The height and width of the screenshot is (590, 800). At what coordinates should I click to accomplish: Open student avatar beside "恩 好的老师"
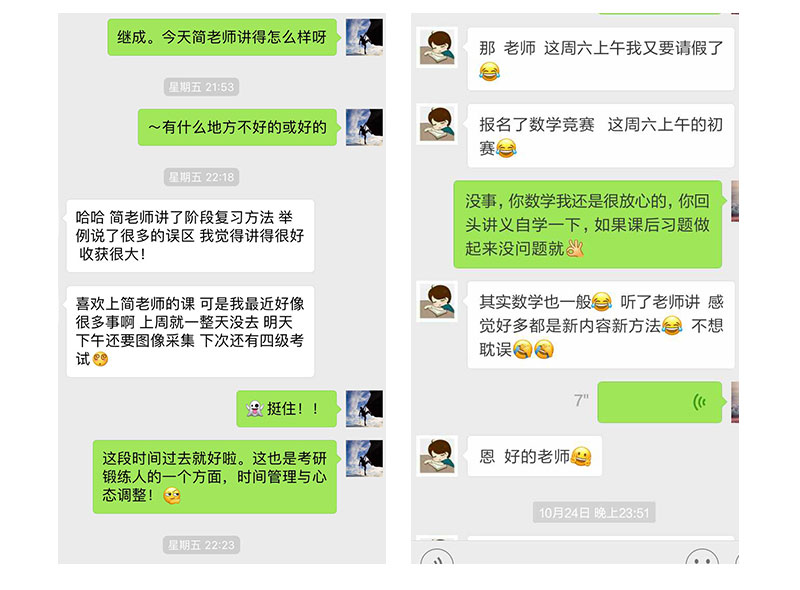437,456
